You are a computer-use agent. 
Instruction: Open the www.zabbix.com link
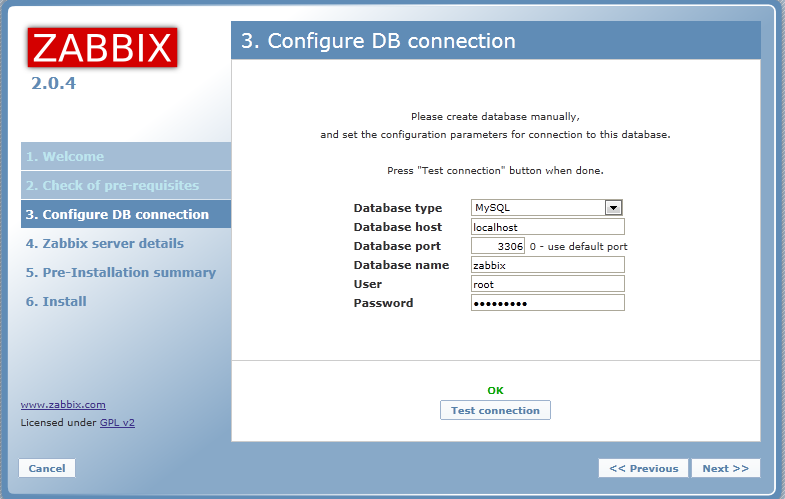click(63, 404)
